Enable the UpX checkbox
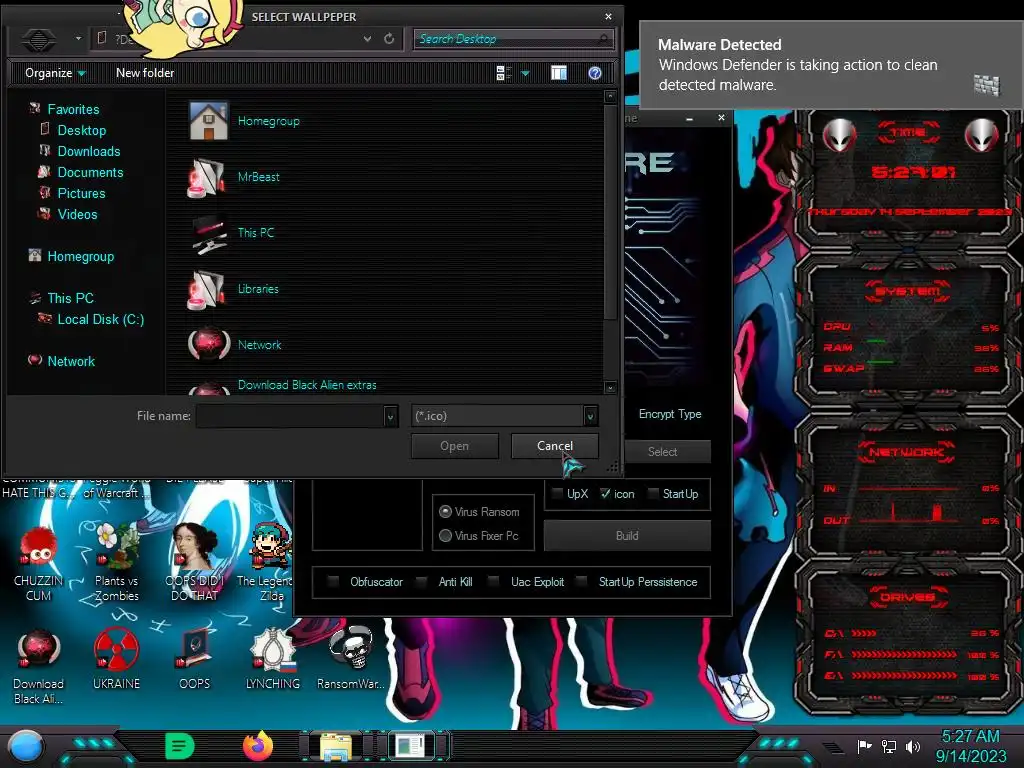The image size is (1024, 768). click(x=557, y=494)
